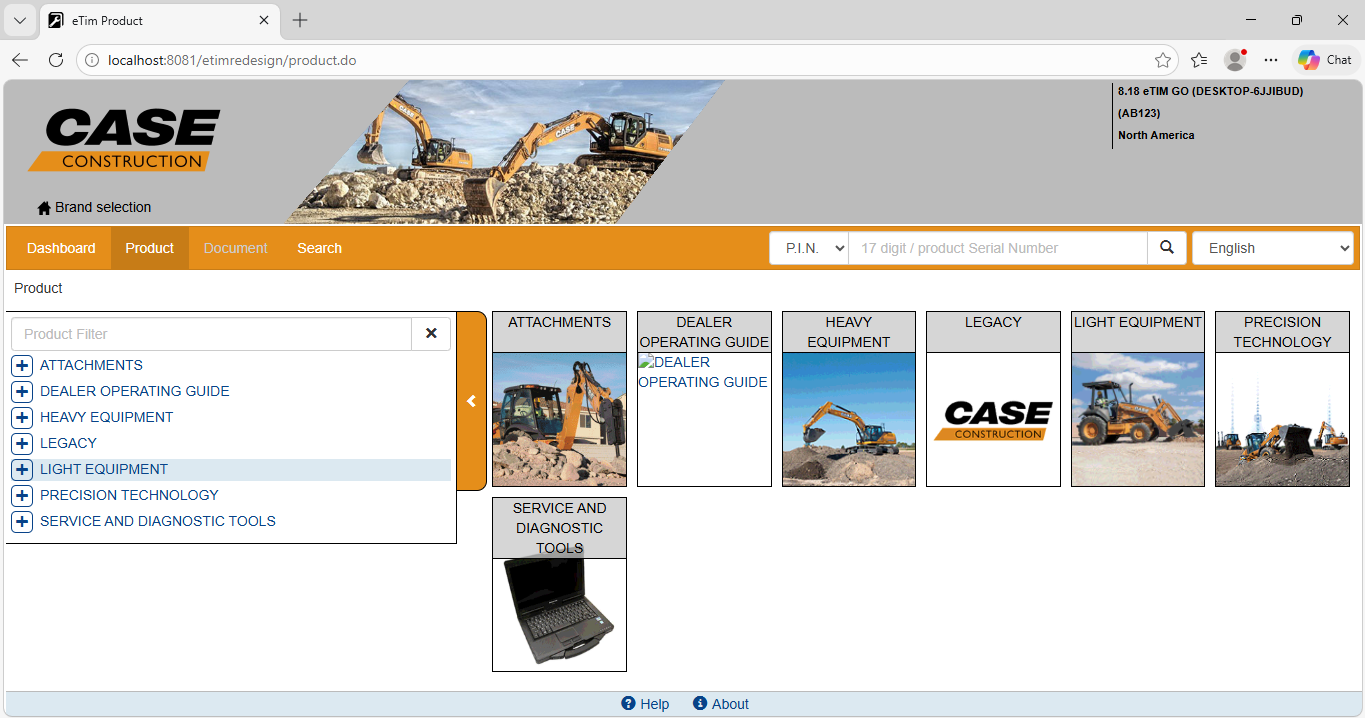Open the English language dropdown

click(1272, 248)
